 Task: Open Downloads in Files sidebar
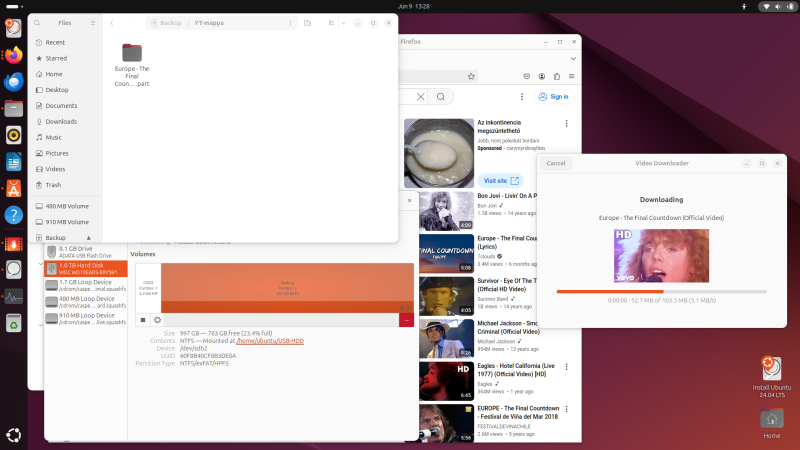click(65, 121)
